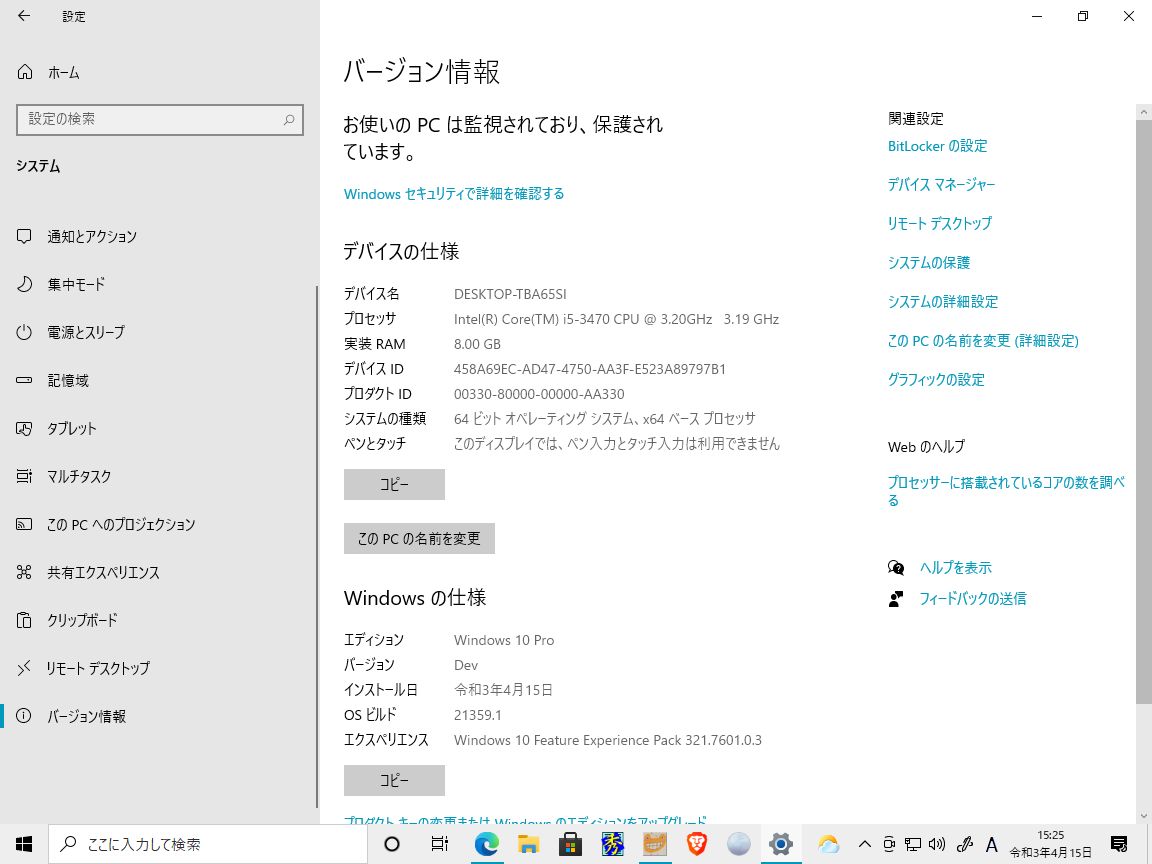Open Cortana circle icon on taskbar
Viewport: 1152px width, 864px height.
(392, 844)
